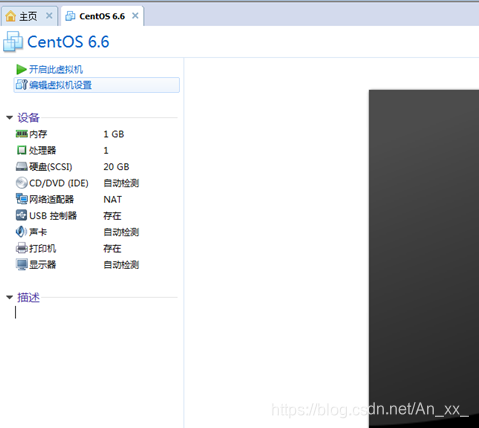
Task: Click the memory chip icon
Action: [x=22, y=134]
